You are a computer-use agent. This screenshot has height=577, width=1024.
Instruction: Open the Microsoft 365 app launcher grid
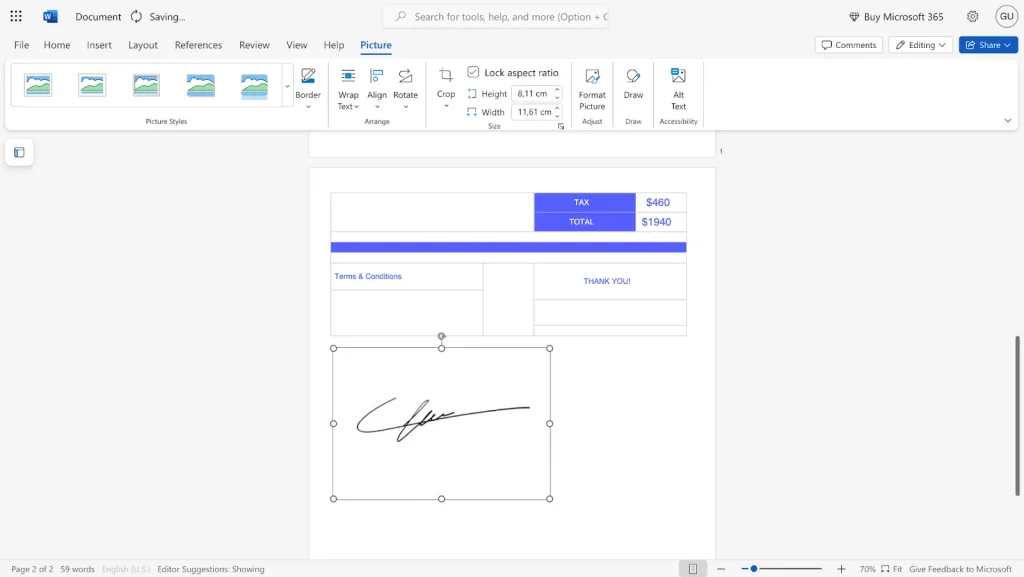[x=15, y=16]
